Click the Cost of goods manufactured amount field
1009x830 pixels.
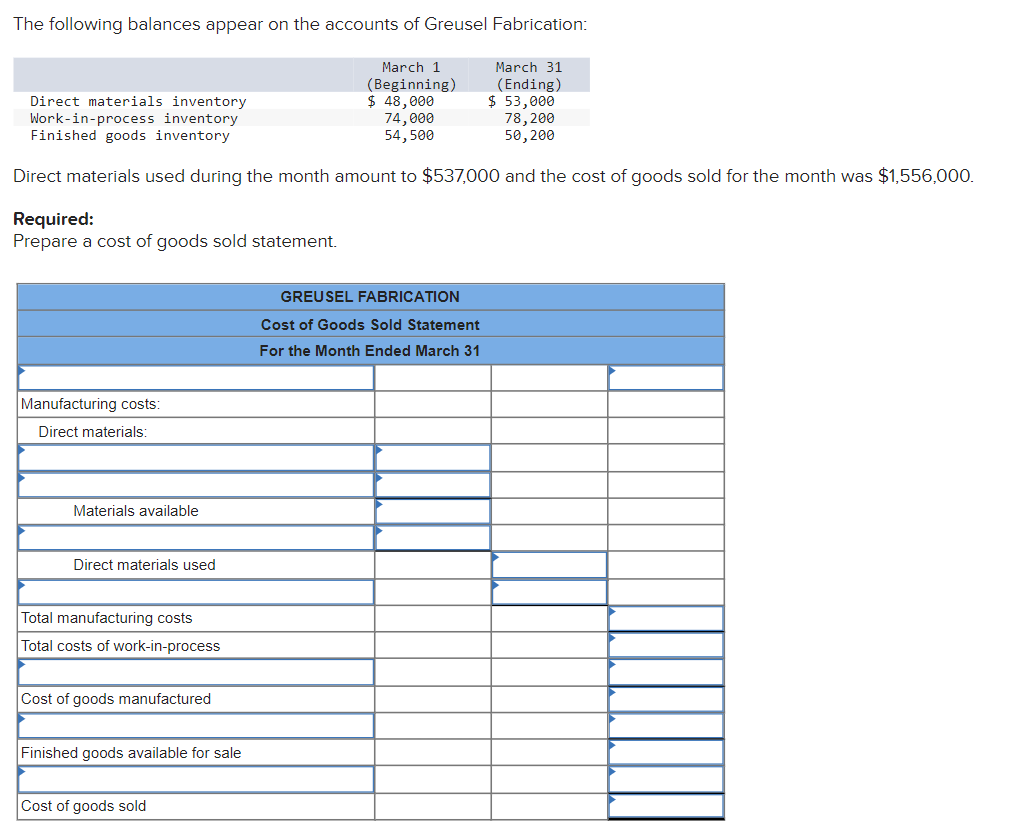[x=666, y=699]
